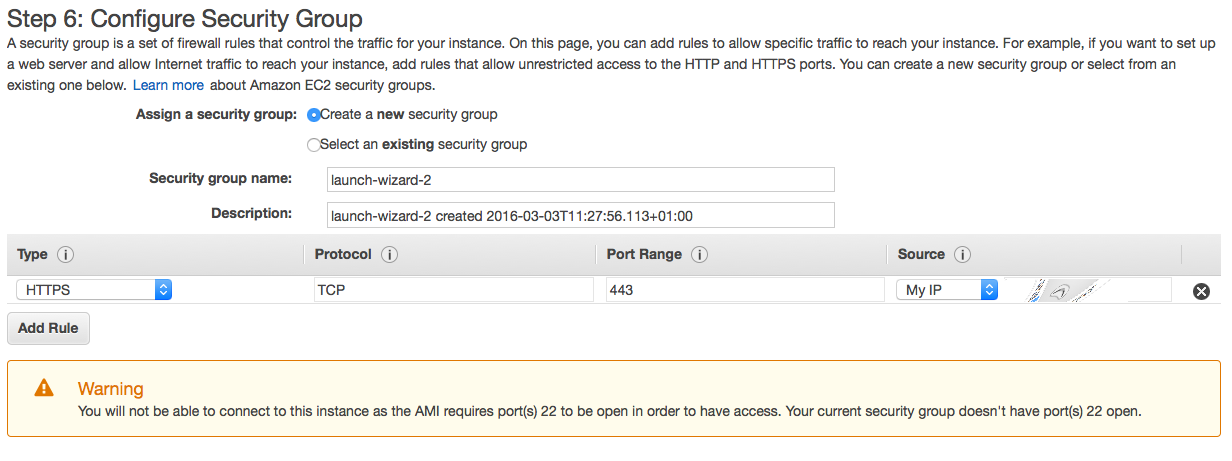Click the info icon beside Protocol
This screenshot has height=461, width=1232.
390,255
